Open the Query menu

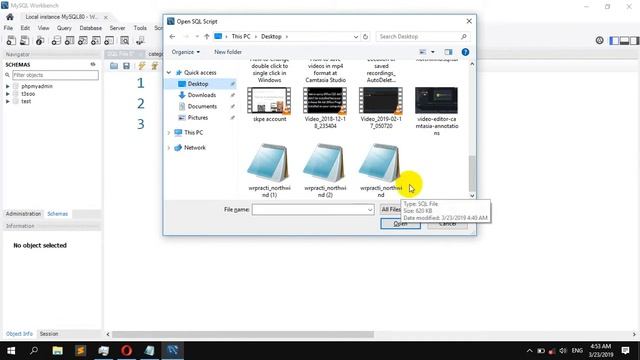(x=64, y=28)
